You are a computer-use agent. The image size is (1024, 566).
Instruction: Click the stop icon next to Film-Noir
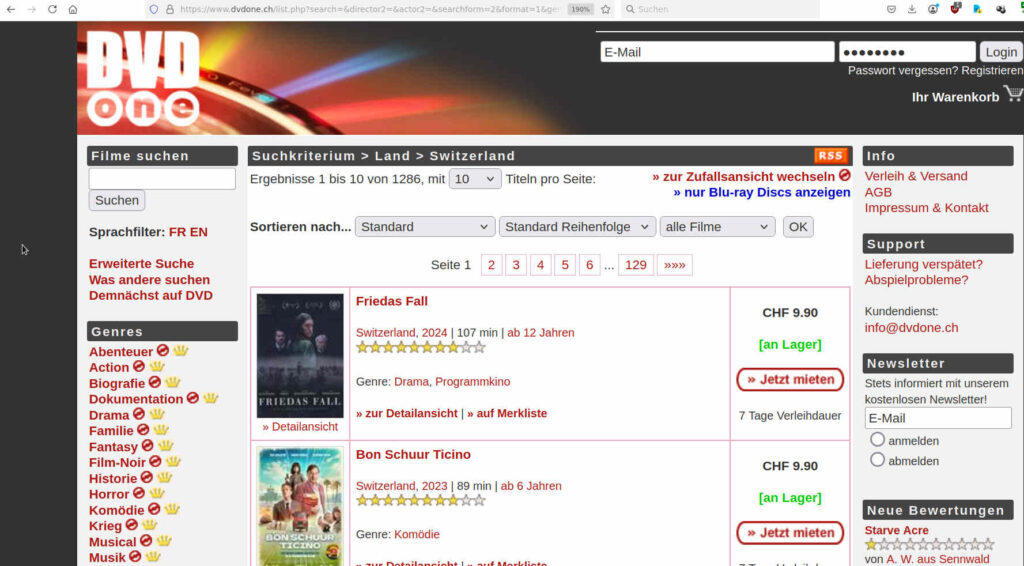155,462
